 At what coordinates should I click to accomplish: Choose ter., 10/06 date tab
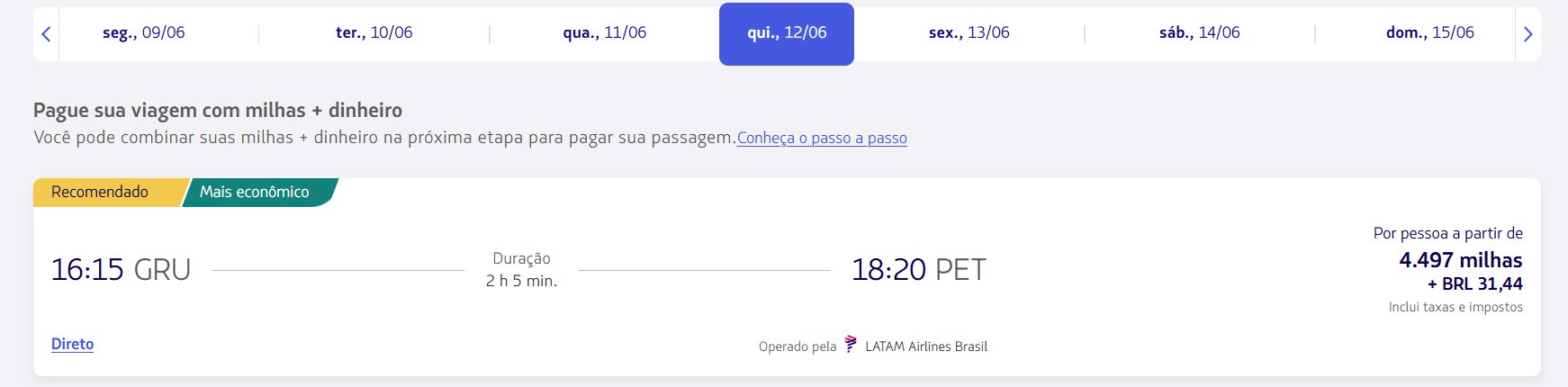click(x=374, y=32)
